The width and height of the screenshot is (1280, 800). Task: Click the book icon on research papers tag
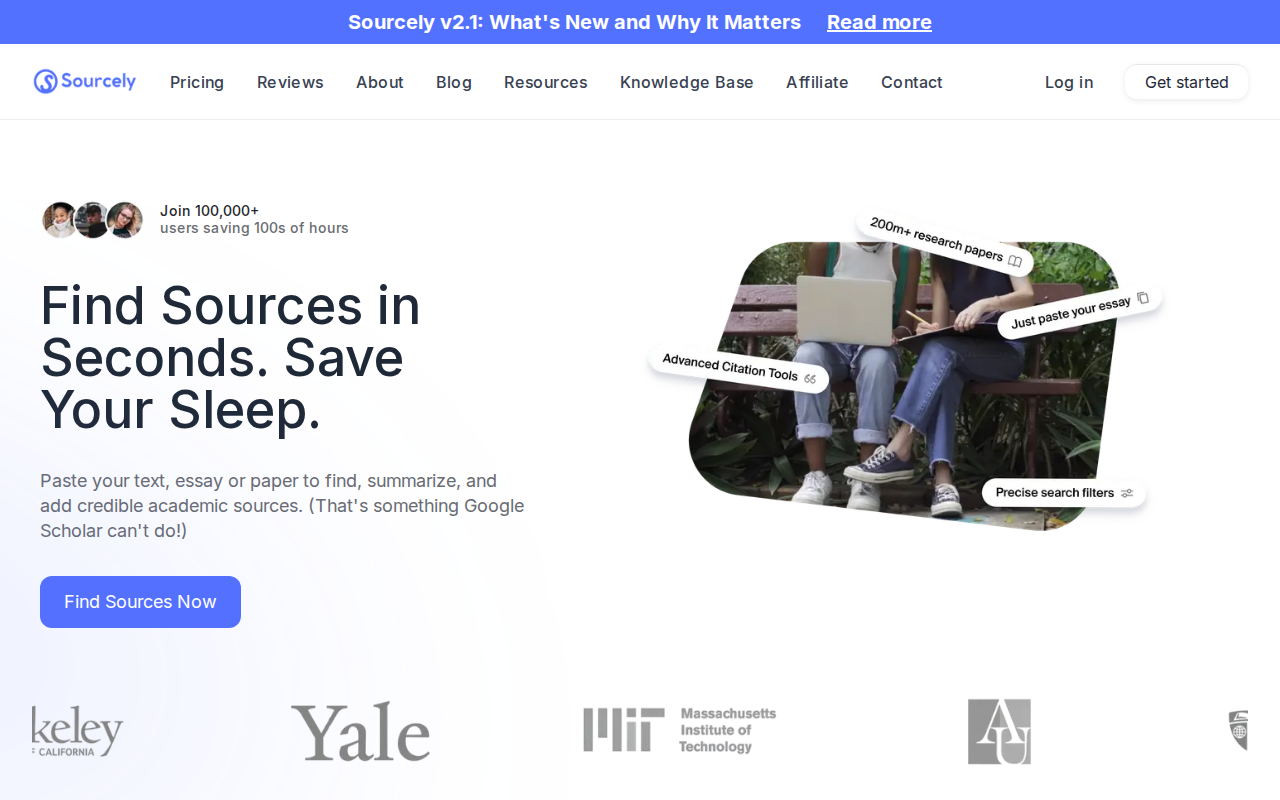[x=1015, y=261]
